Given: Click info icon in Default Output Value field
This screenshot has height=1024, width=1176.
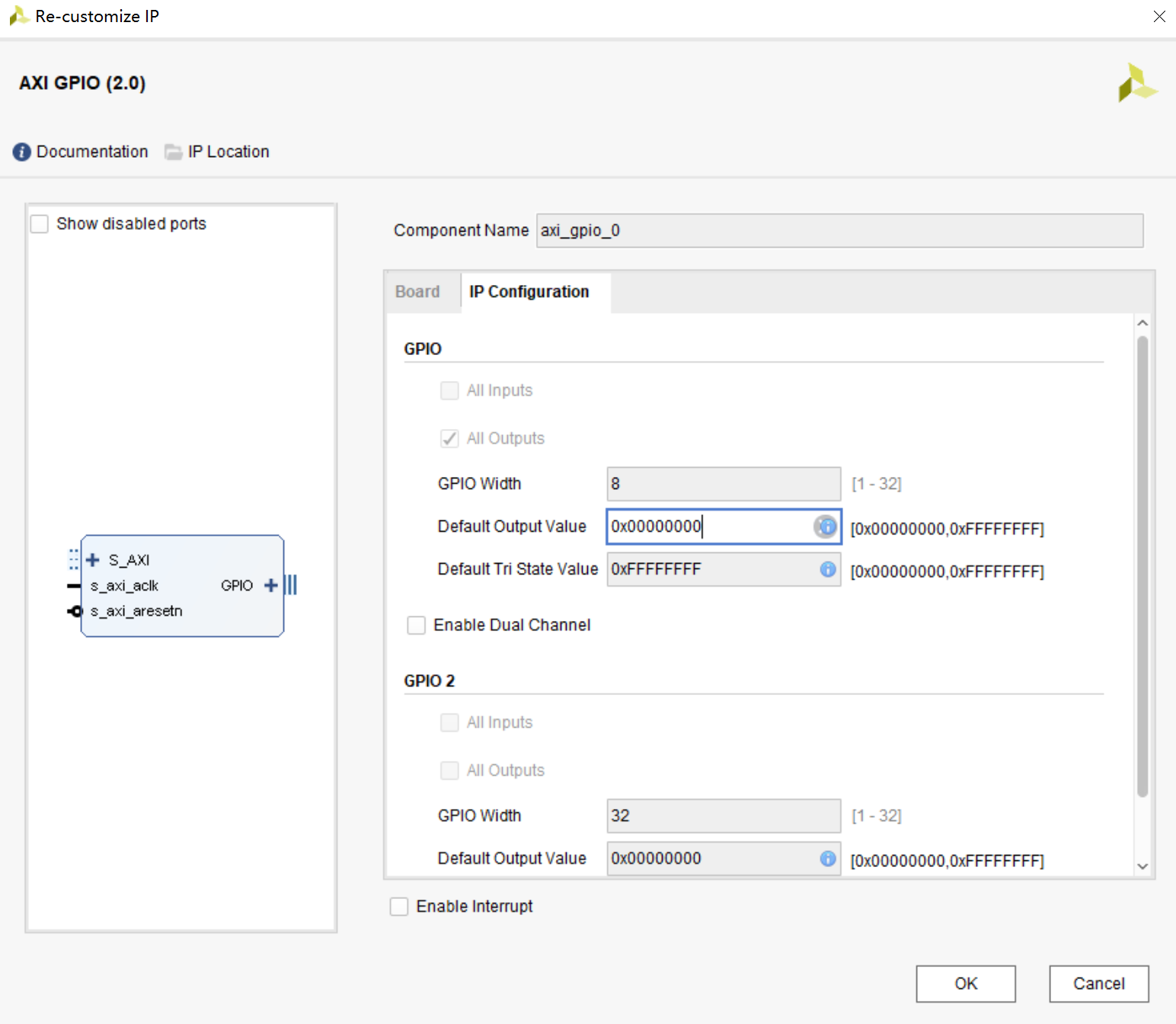Looking at the screenshot, I should tap(826, 526).
